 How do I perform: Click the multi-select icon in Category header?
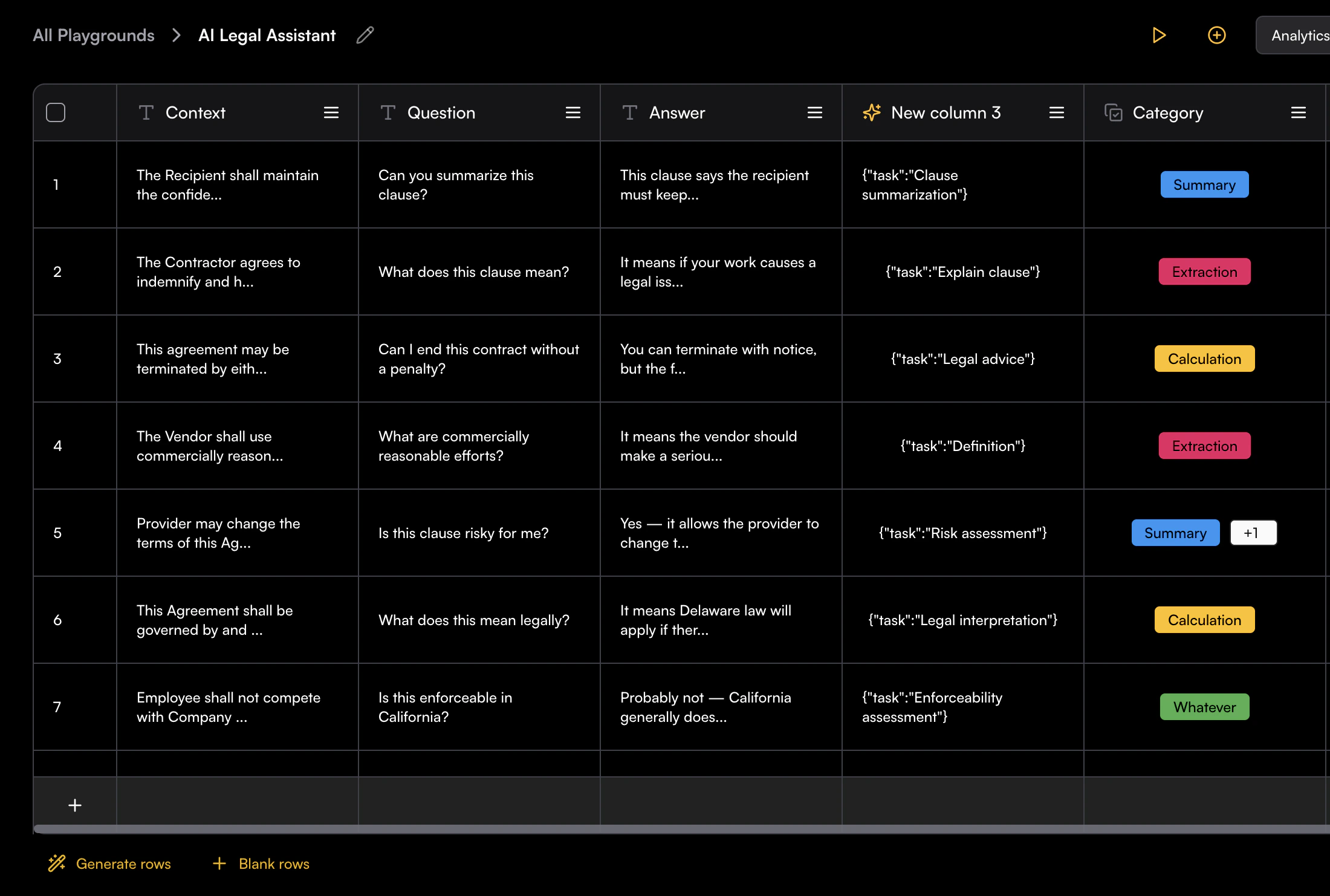coord(1113,112)
